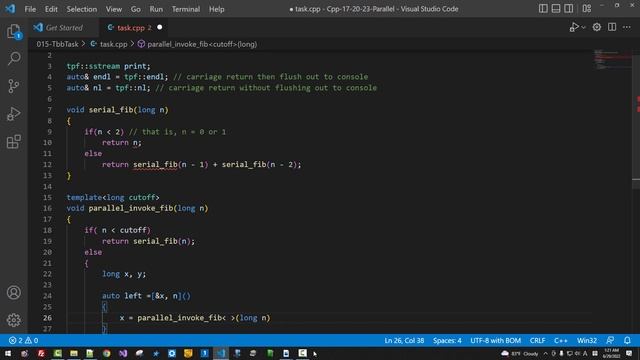Open the Go menu
The height and width of the screenshot is (360, 640).
point(136,9)
